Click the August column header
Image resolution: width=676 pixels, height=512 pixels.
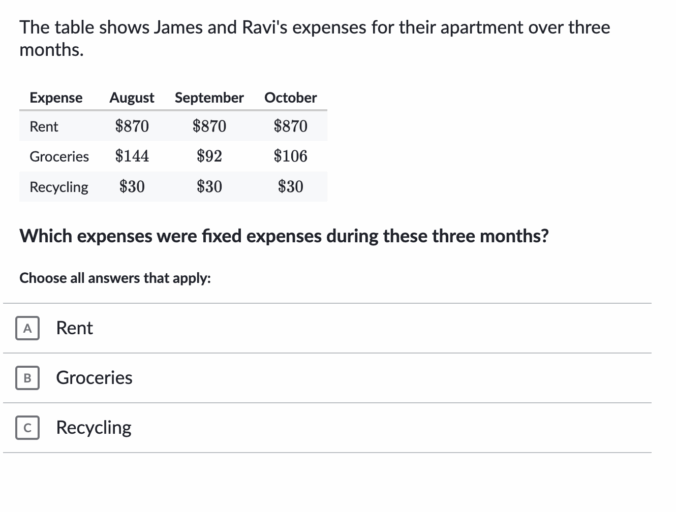pos(131,98)
